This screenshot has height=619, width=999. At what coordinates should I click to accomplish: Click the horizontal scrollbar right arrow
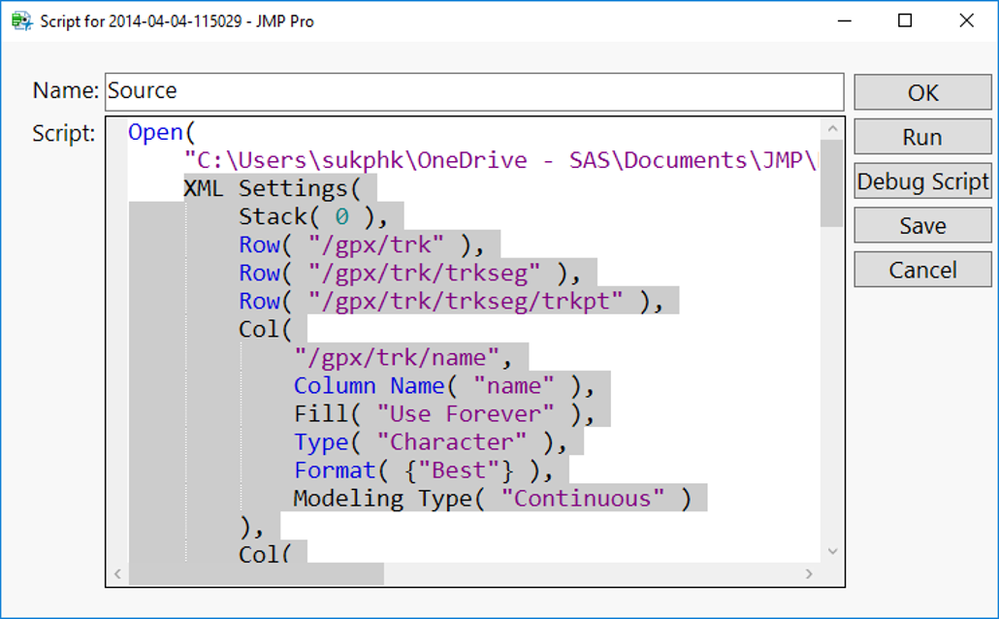(809, 574)
